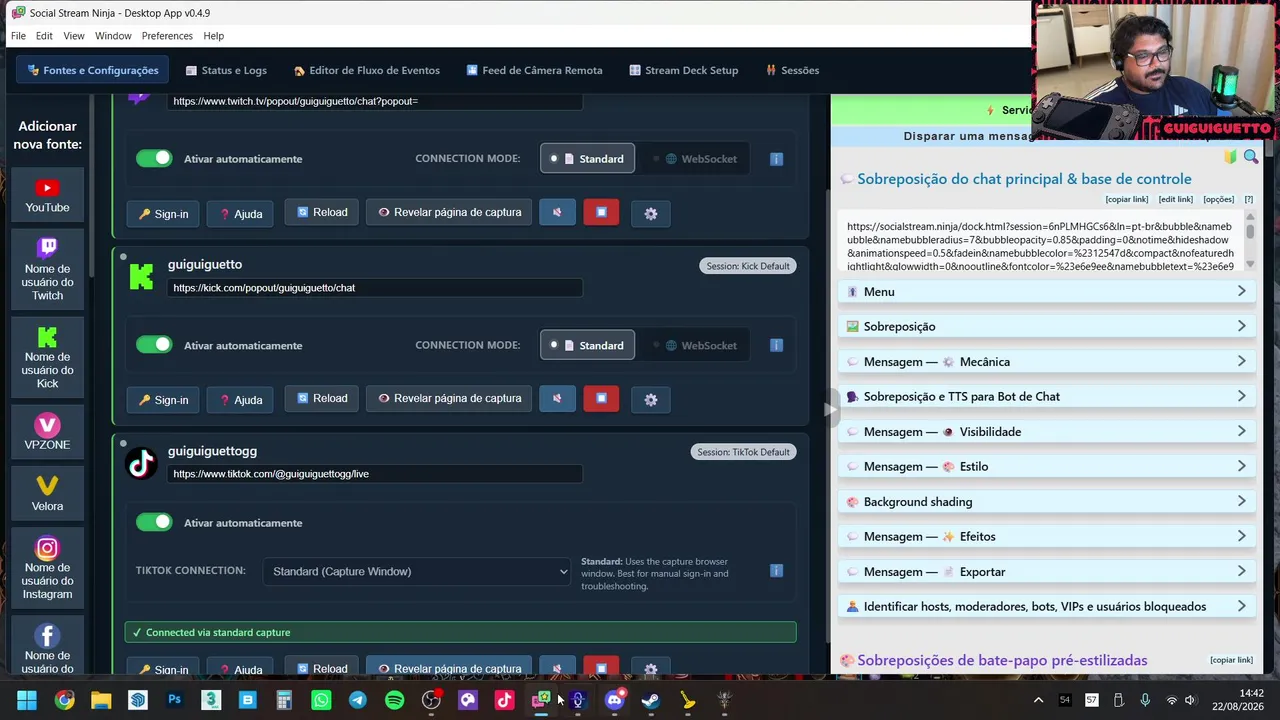The image size is (1280, 720).
Task: Add a Twitch username source
Action: [x=47, y=269]
